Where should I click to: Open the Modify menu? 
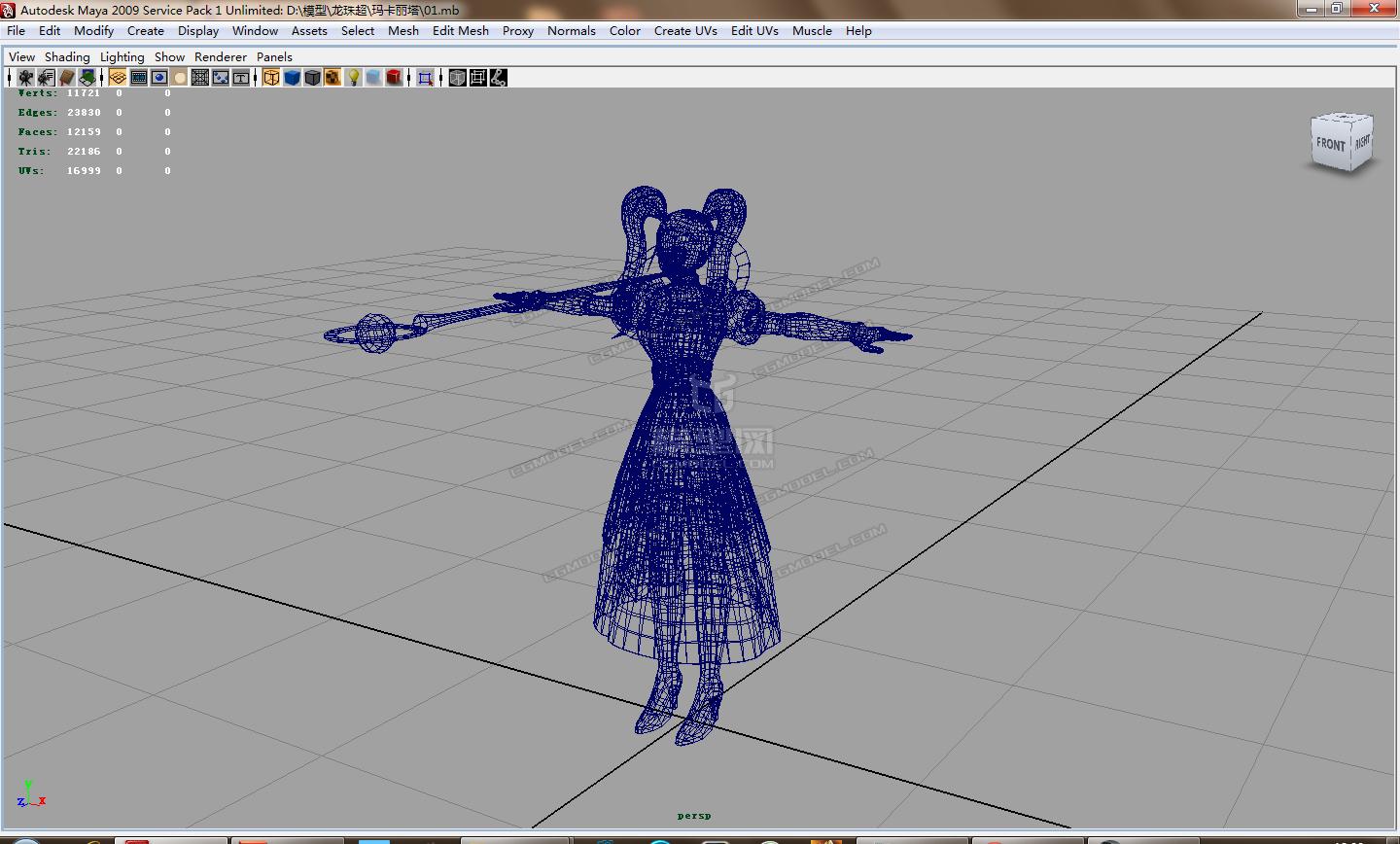click(94, 31)
